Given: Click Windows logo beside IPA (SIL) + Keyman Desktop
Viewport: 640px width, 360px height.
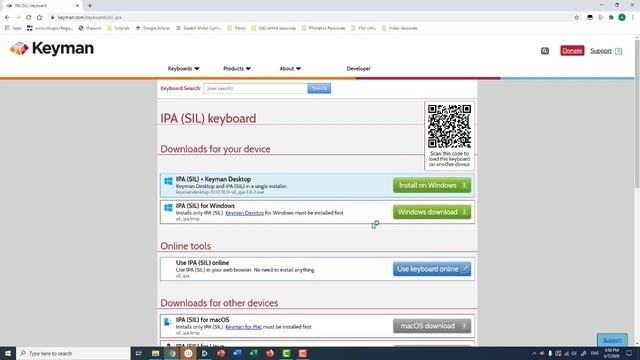Looking at the screenshot, I should [x=168, y=181].
